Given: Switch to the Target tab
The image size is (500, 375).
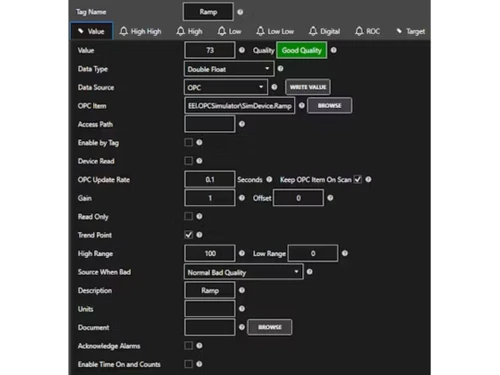Looking at the screenshot, I should click(411, 31).
